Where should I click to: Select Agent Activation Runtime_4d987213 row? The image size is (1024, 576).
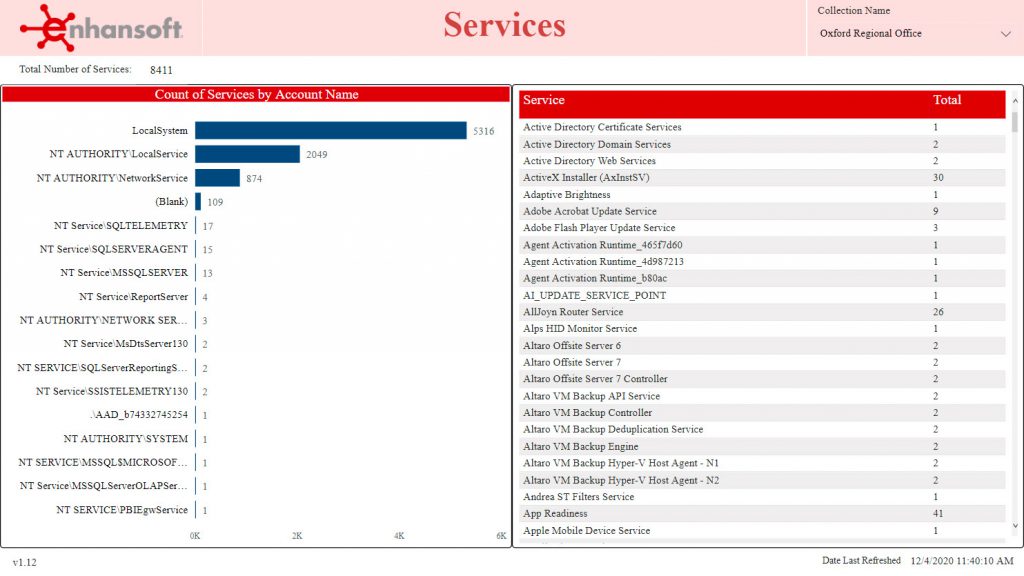coord(762,261)
